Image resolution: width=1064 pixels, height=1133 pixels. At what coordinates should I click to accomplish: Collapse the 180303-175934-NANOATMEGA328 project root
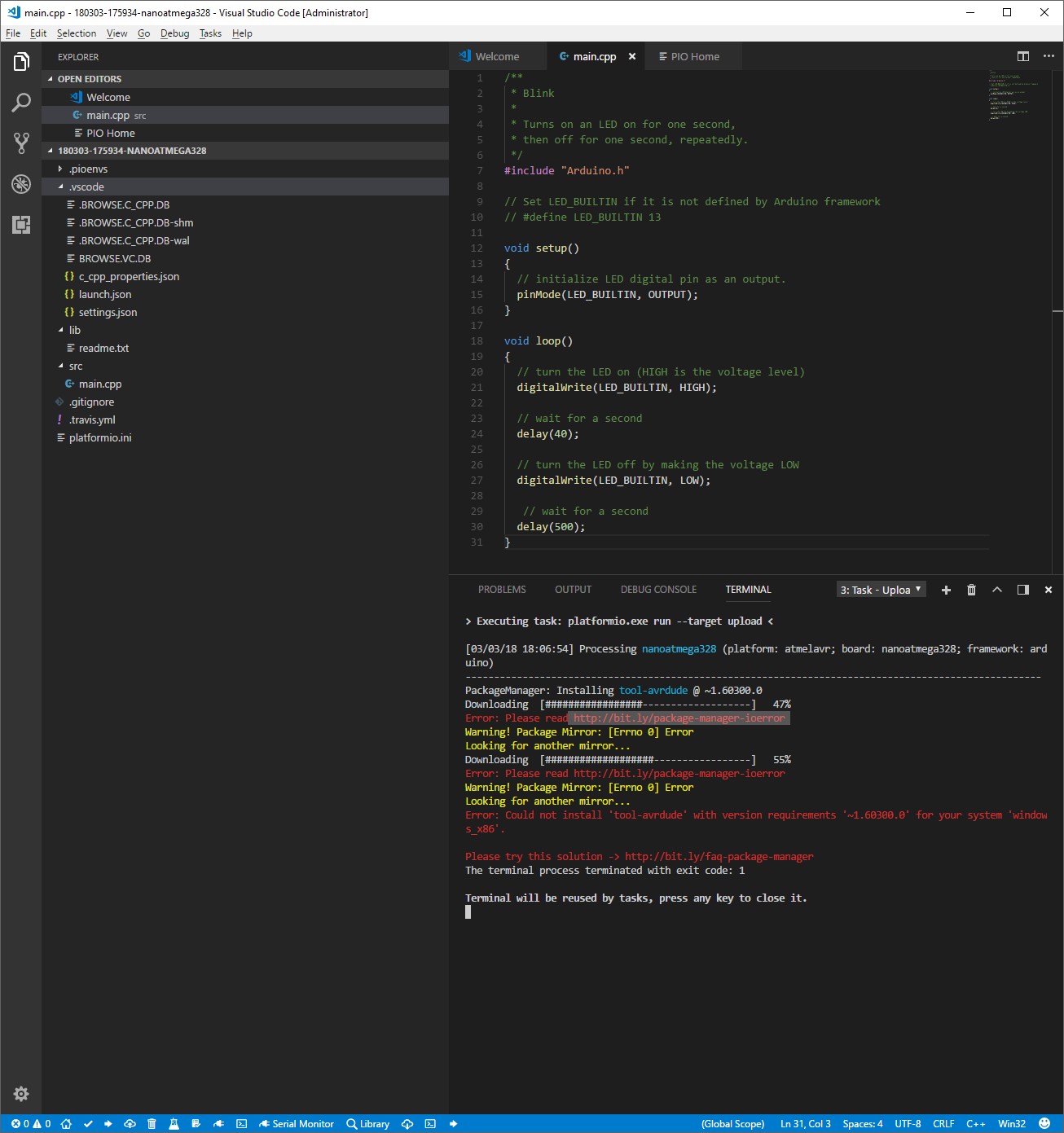(x=244, y=151)
